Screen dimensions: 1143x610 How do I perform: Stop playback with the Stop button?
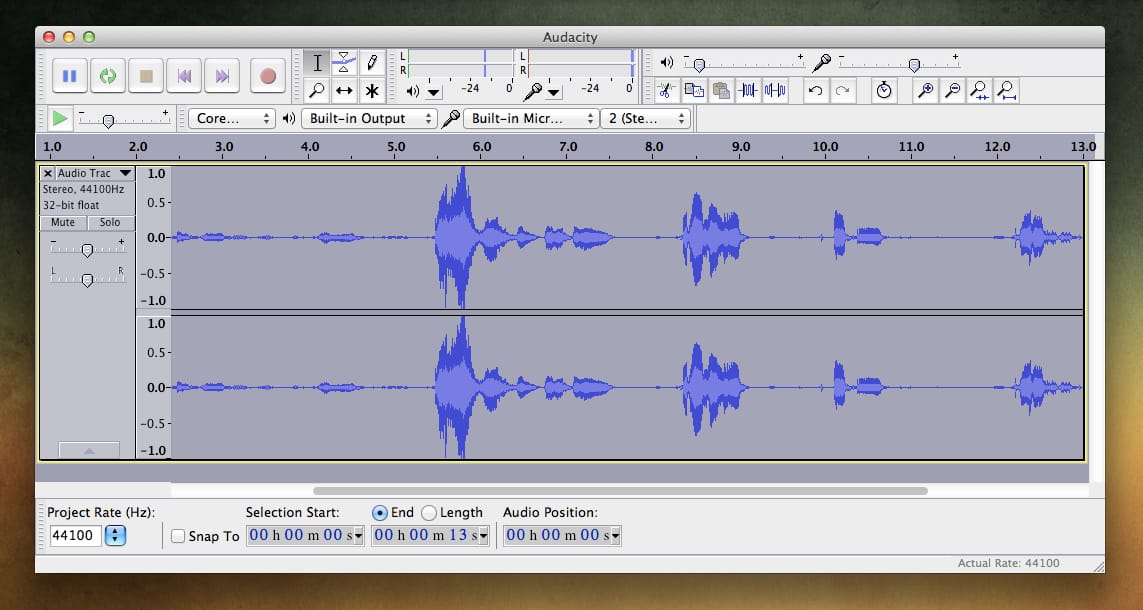point(146,76)
